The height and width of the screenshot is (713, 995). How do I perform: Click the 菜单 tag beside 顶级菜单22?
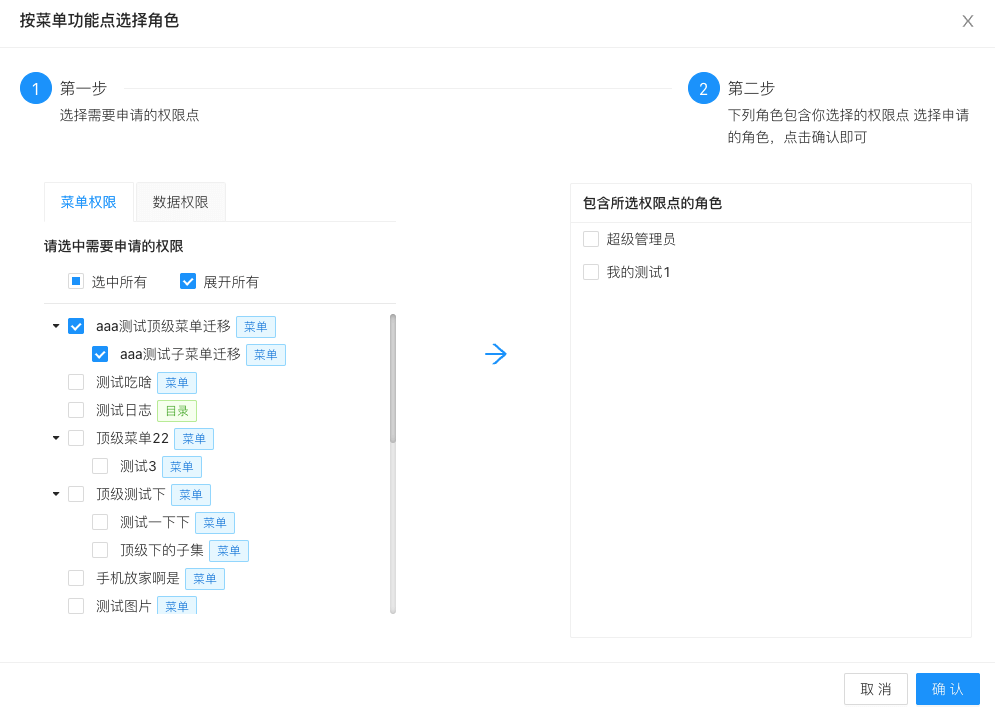[x=194, y=438]
